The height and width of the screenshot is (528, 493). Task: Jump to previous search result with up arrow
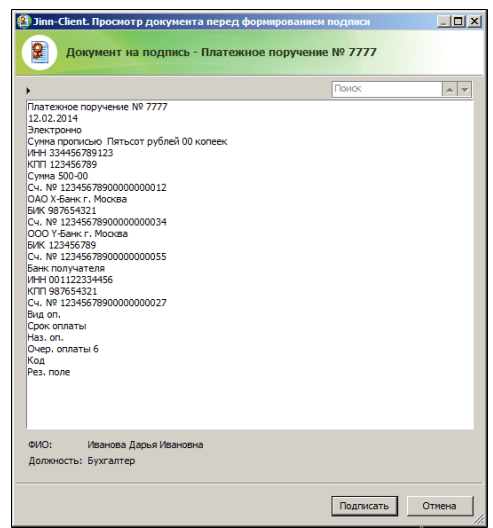click(x=449, y=90)
